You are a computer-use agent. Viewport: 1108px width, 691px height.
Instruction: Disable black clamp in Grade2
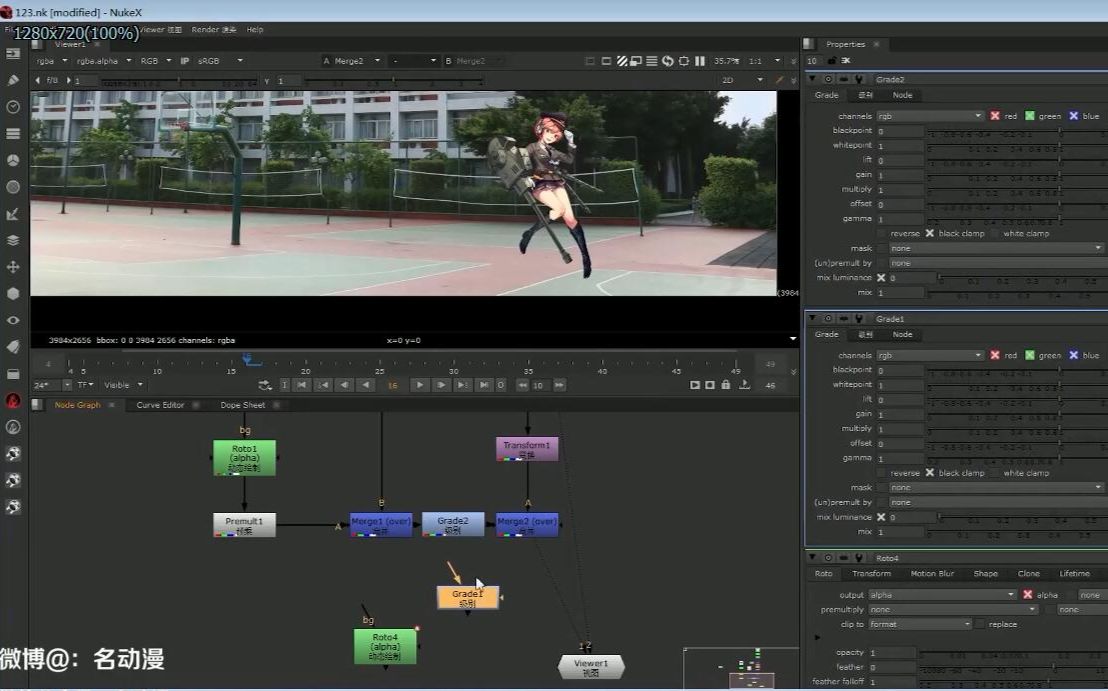click(x=930, y=233)
